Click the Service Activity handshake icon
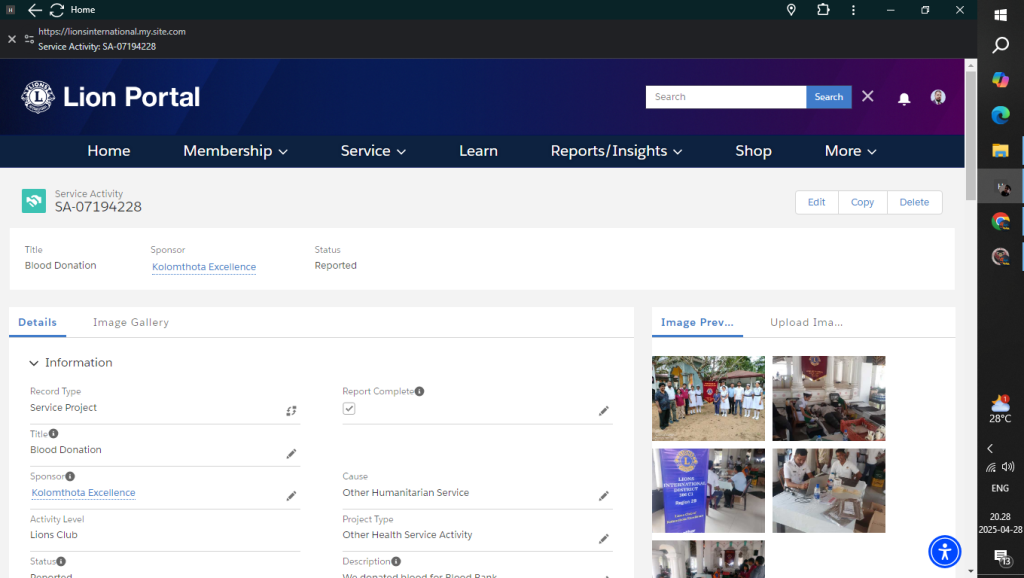Image resolution: width=1024 pixels, height=578 pixels. [x=34, y=201]
